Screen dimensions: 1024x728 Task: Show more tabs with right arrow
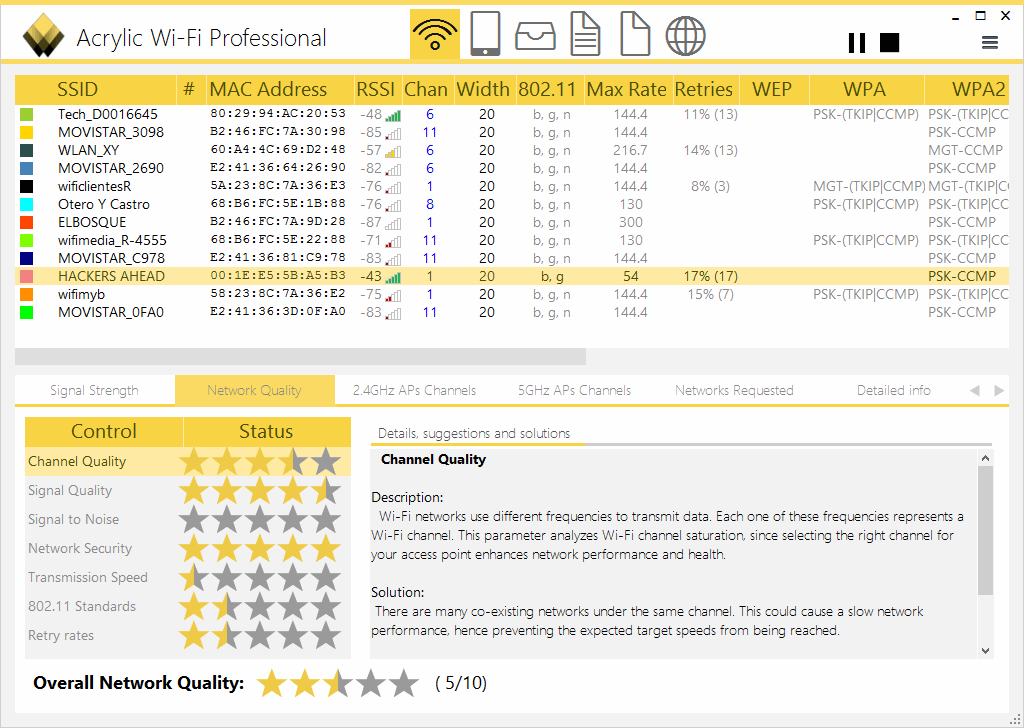tap(999, 391)
